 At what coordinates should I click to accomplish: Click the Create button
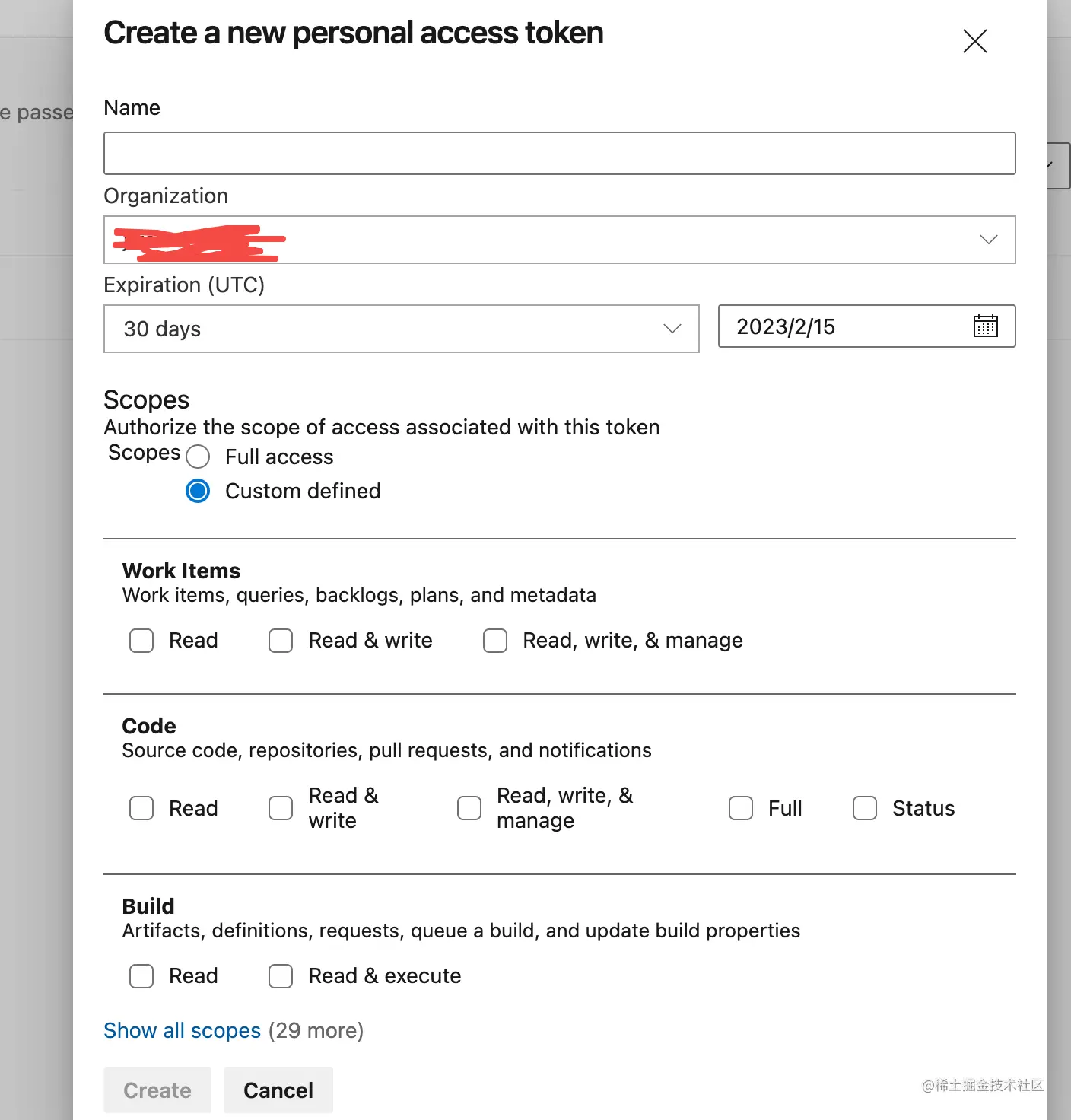(157, 1090)
